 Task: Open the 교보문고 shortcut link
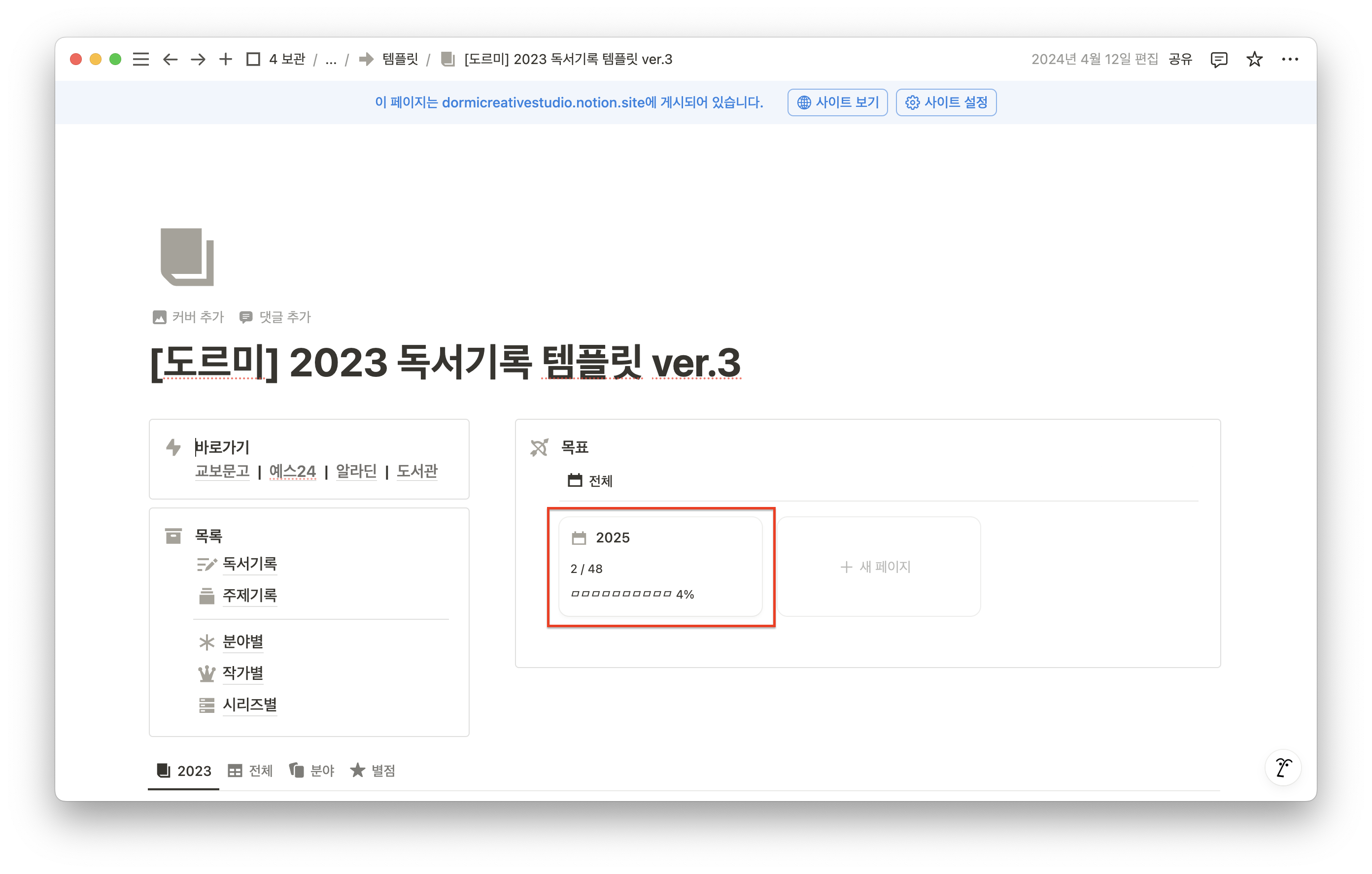pyautogui.click(x=222, y=471)
